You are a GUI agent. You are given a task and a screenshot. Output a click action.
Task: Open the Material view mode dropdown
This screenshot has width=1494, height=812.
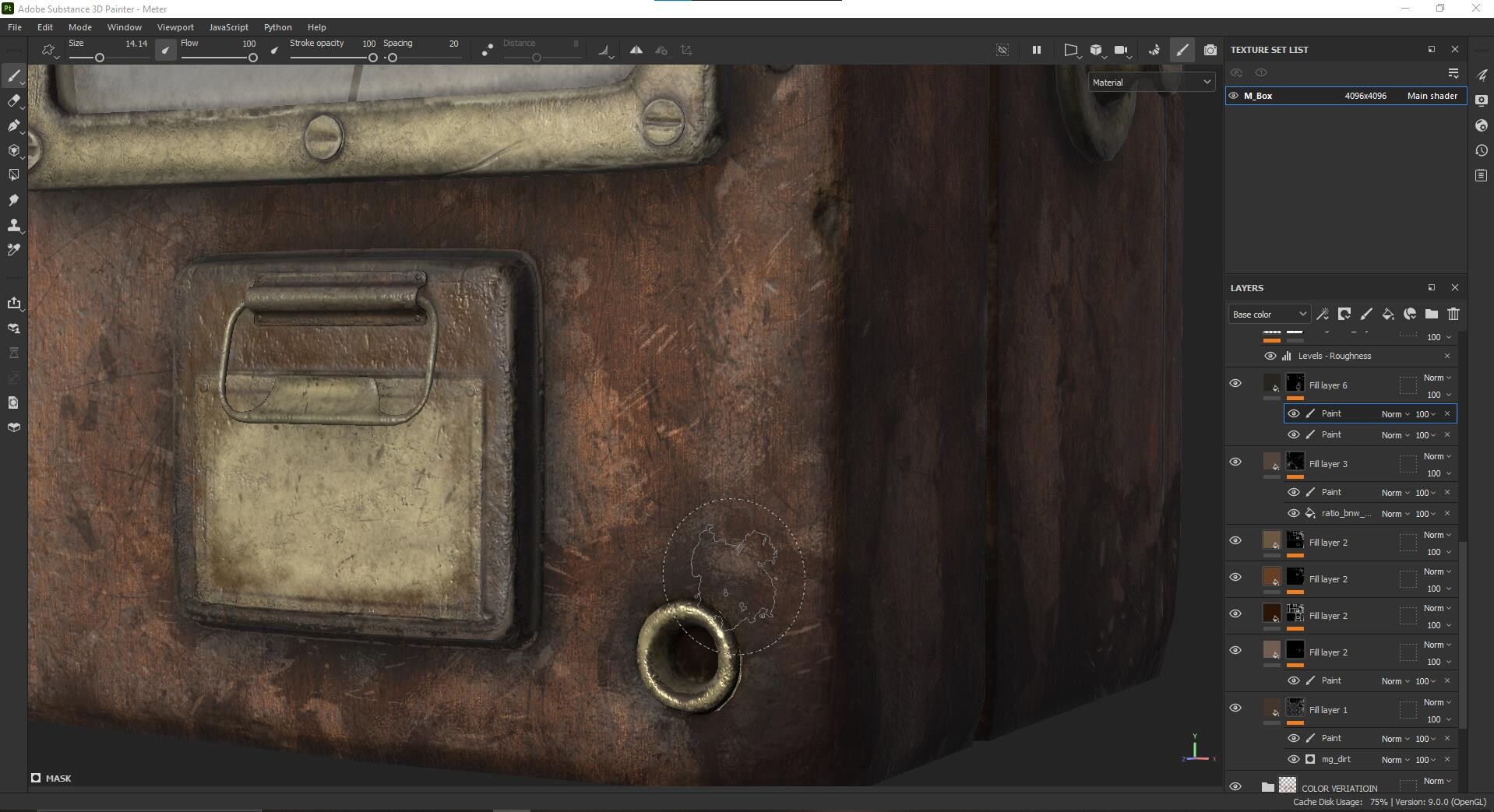point(1151,81)
